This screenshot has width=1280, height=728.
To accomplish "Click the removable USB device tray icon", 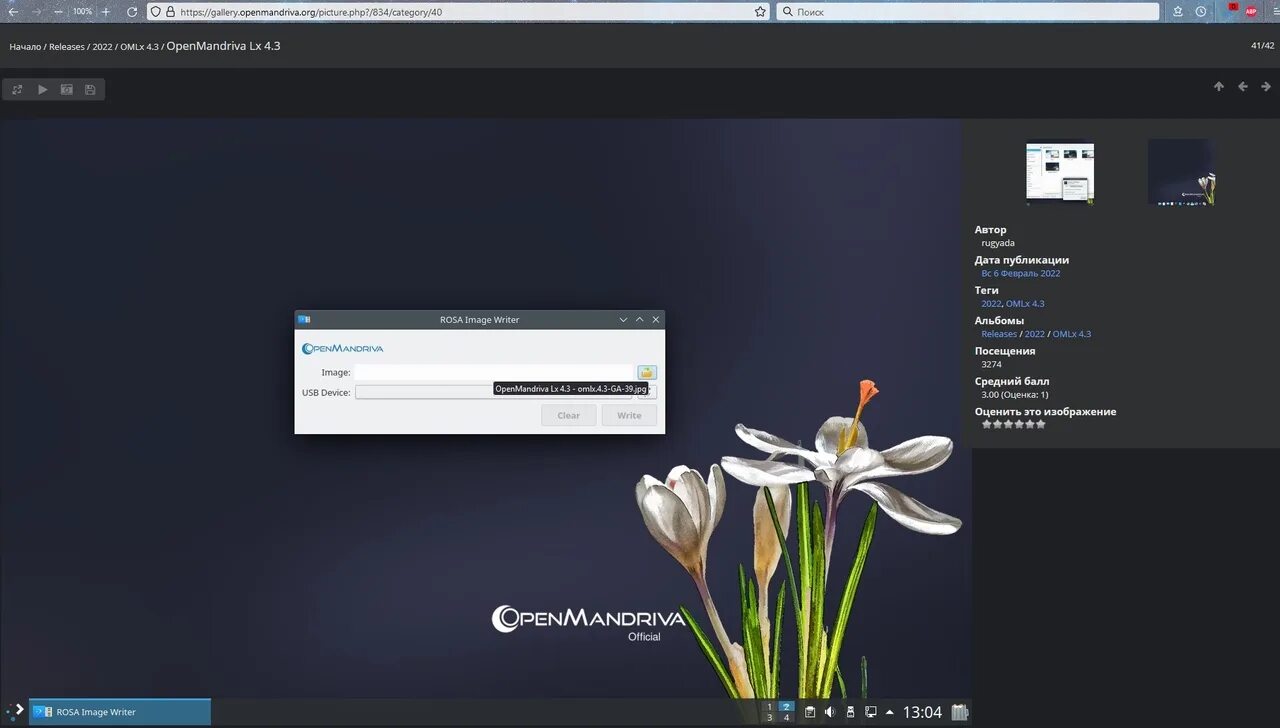I will coord(850,712).
